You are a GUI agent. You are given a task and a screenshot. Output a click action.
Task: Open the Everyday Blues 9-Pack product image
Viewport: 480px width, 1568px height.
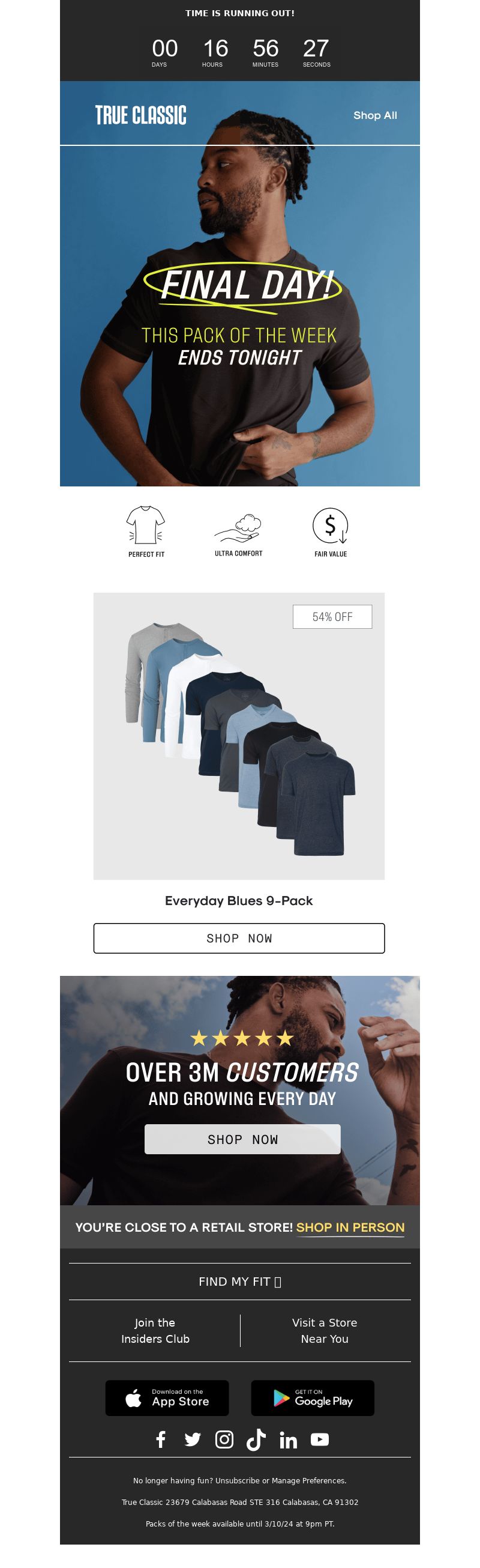tap(239, 736)
